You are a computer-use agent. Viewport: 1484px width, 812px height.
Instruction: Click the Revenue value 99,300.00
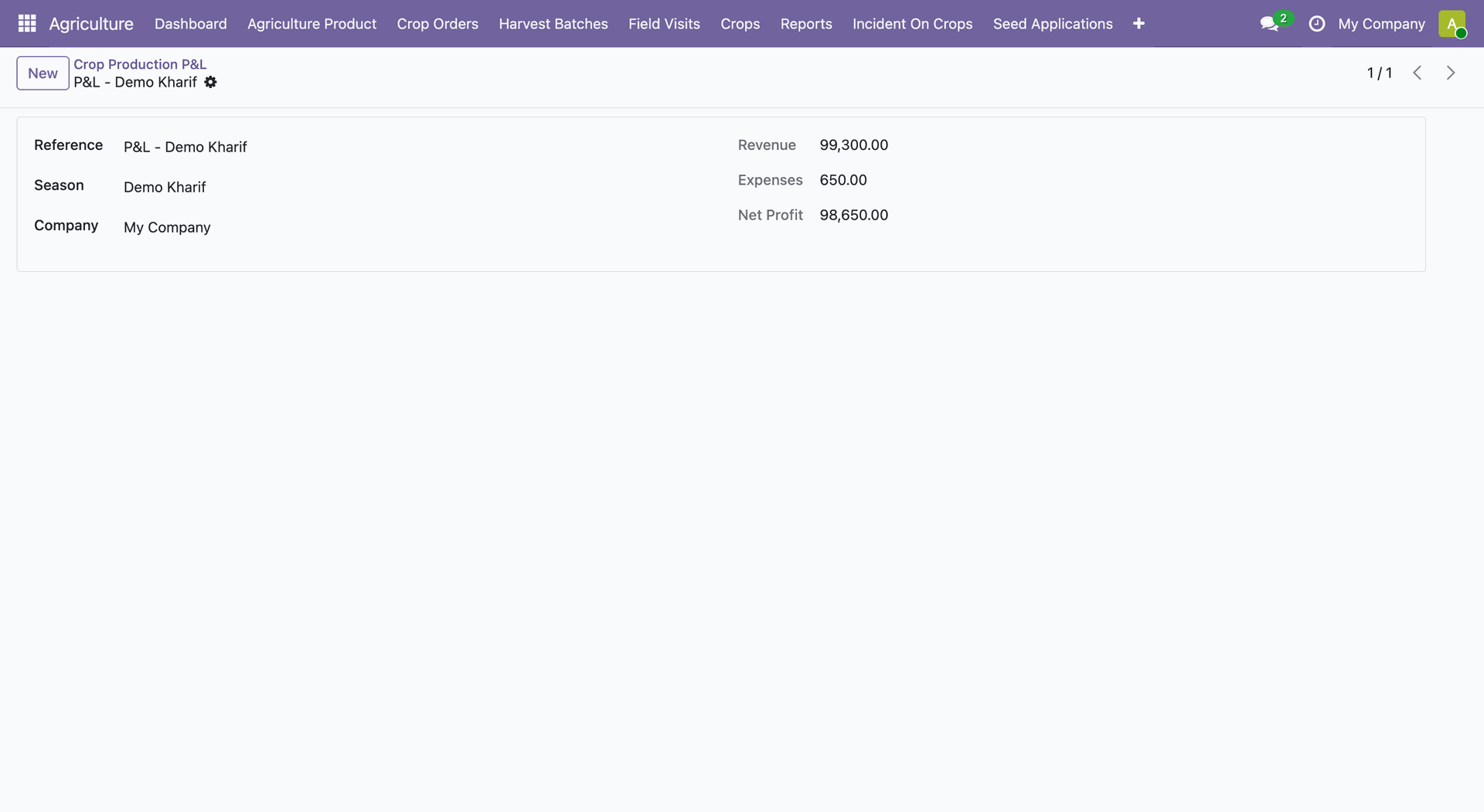tap(853, 145)
